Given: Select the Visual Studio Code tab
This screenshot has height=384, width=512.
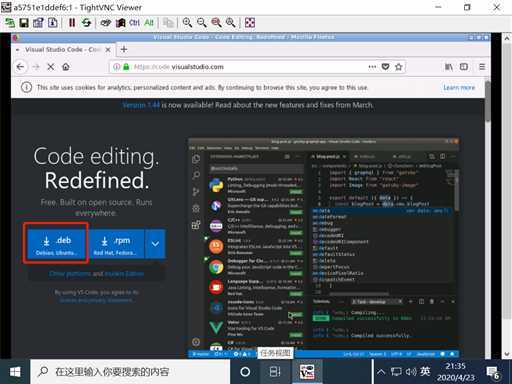Looking at the screenshot, I should tap(63, 50).
